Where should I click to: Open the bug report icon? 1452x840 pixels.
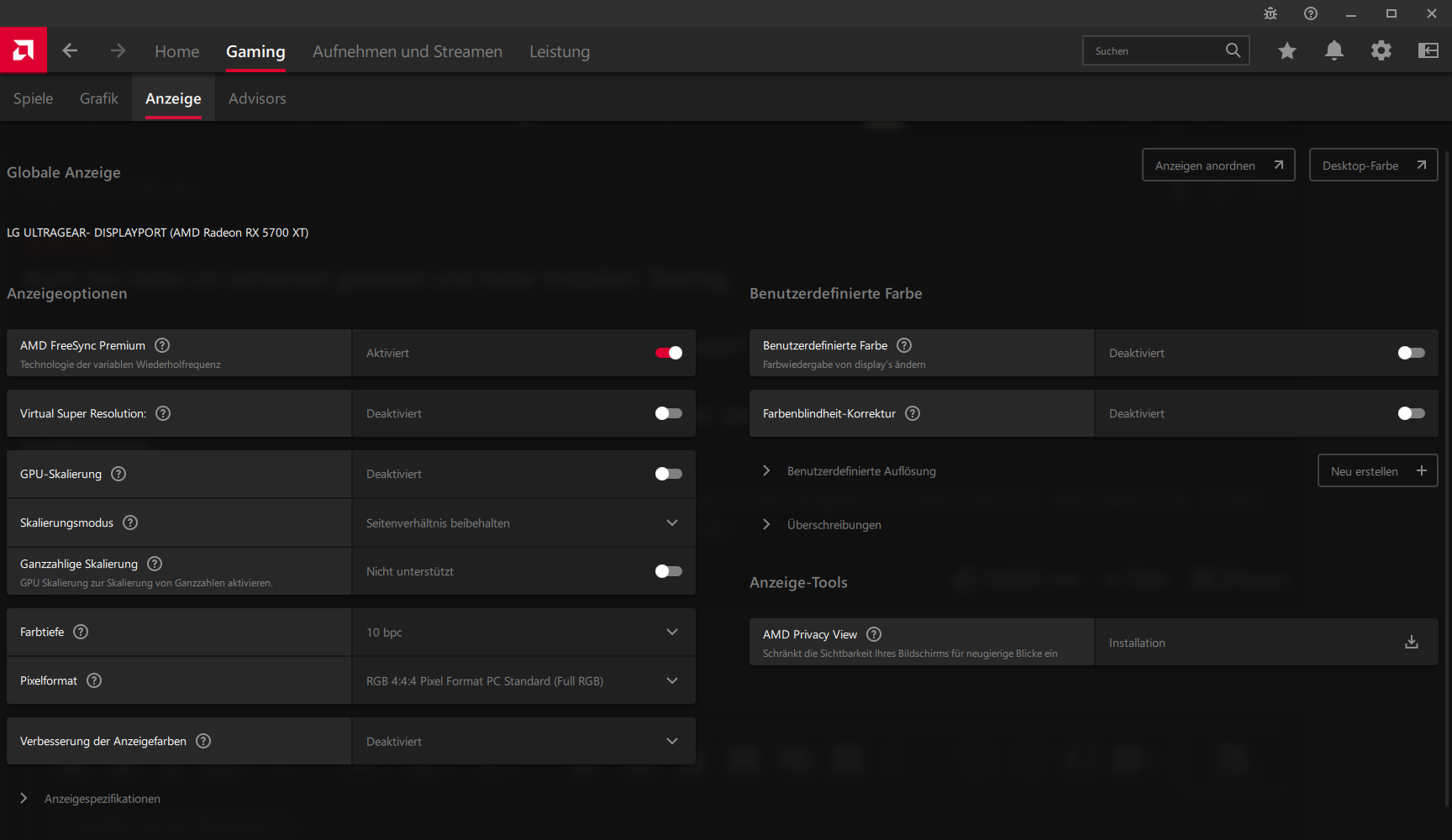1270,13
